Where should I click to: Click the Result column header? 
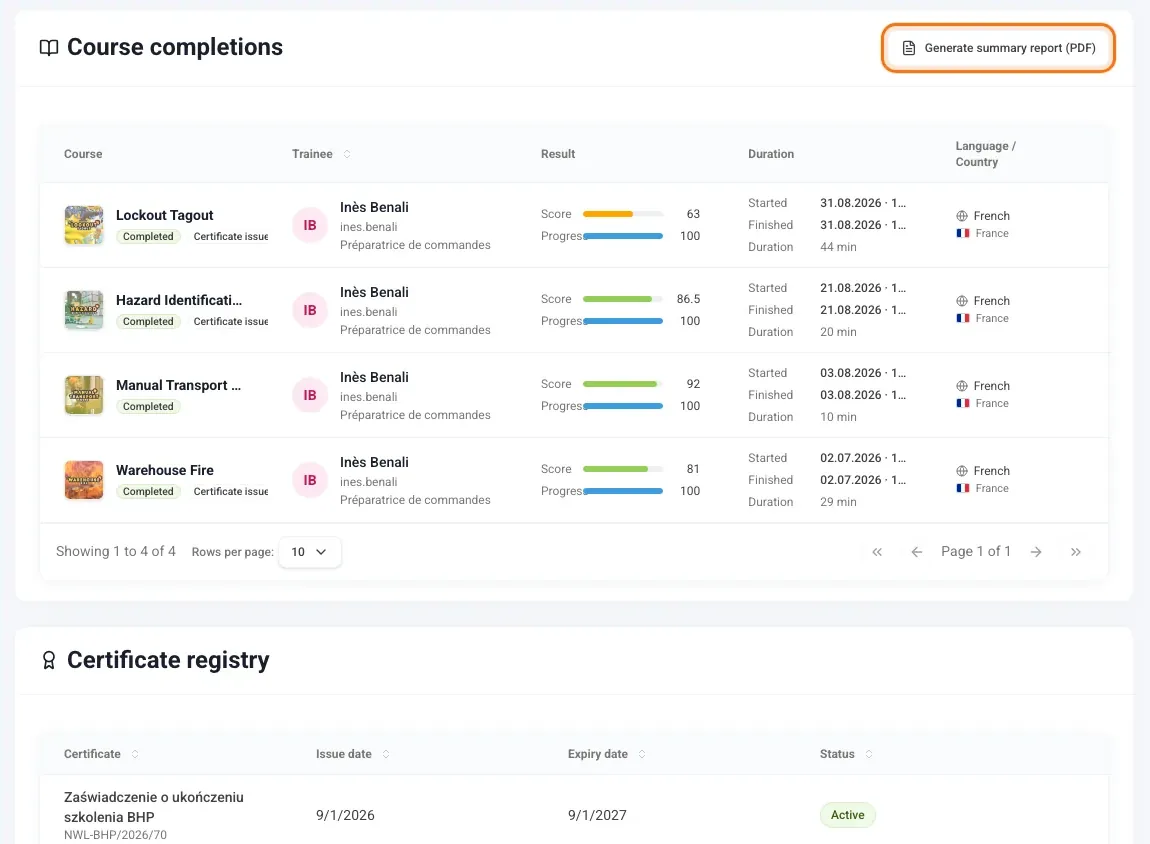click(558, 154)
